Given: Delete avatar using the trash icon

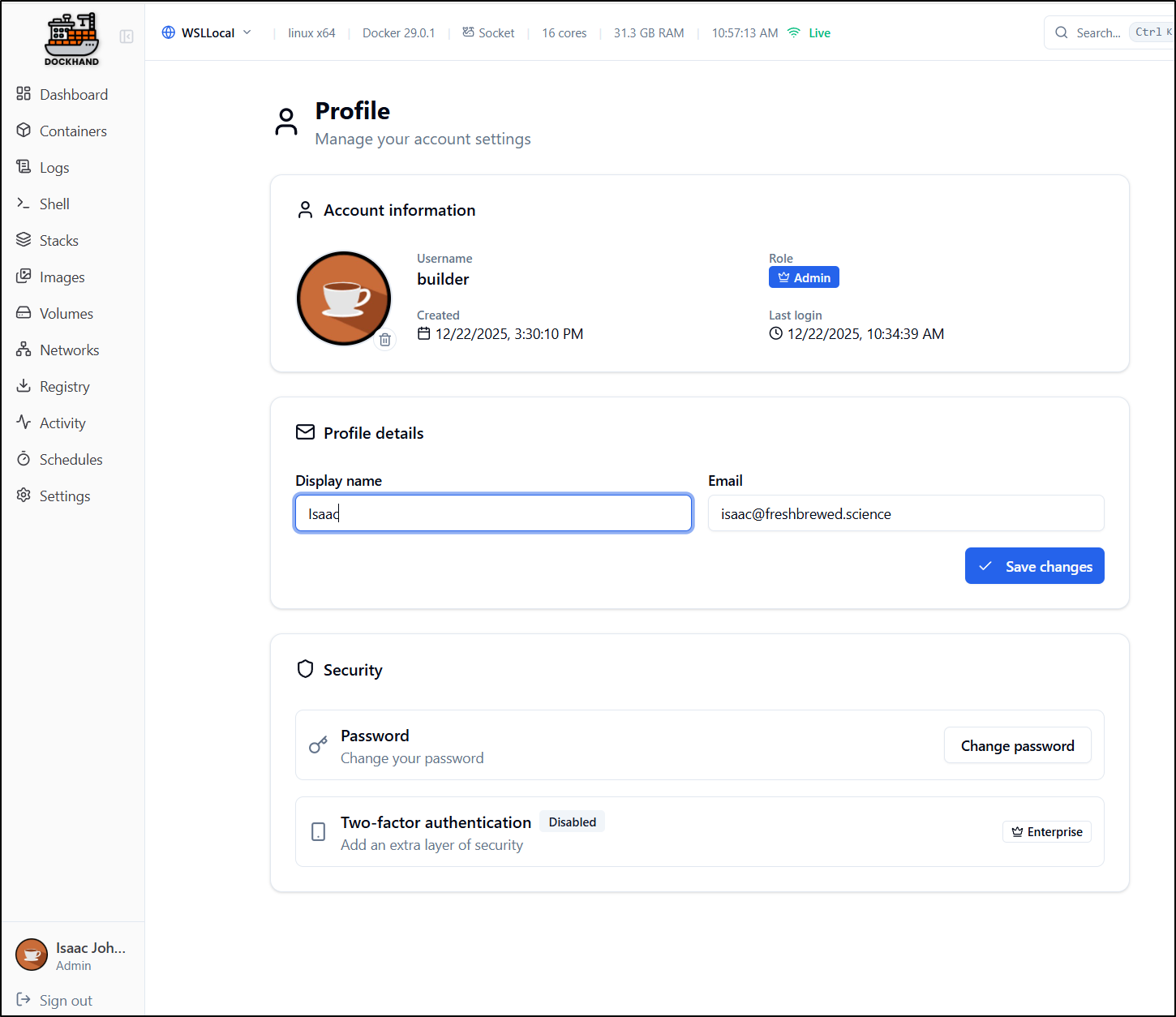Looking at the screenshot, I should [385, 340].
